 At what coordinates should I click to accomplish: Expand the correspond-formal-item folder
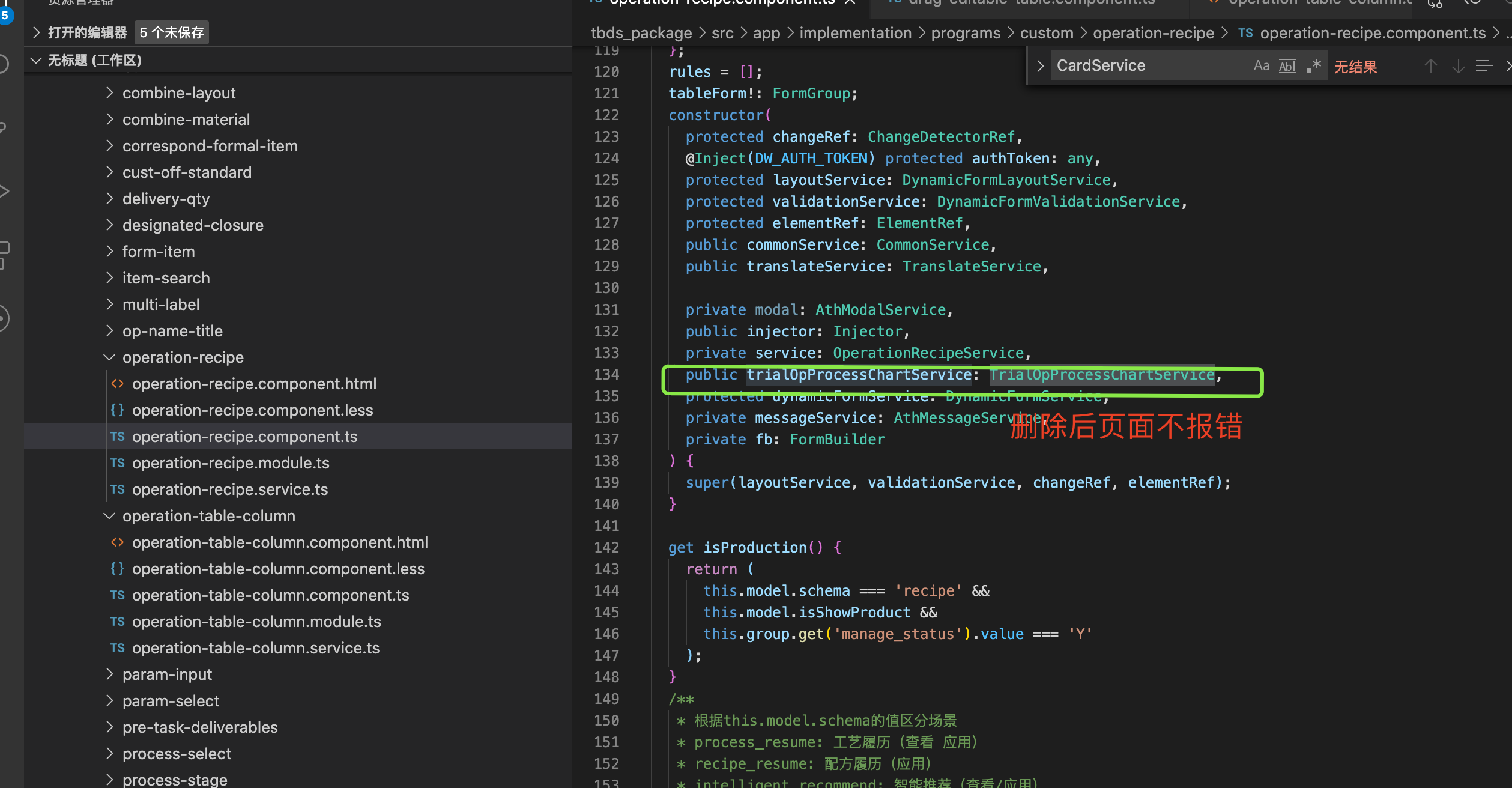click(x=210, y=146)
